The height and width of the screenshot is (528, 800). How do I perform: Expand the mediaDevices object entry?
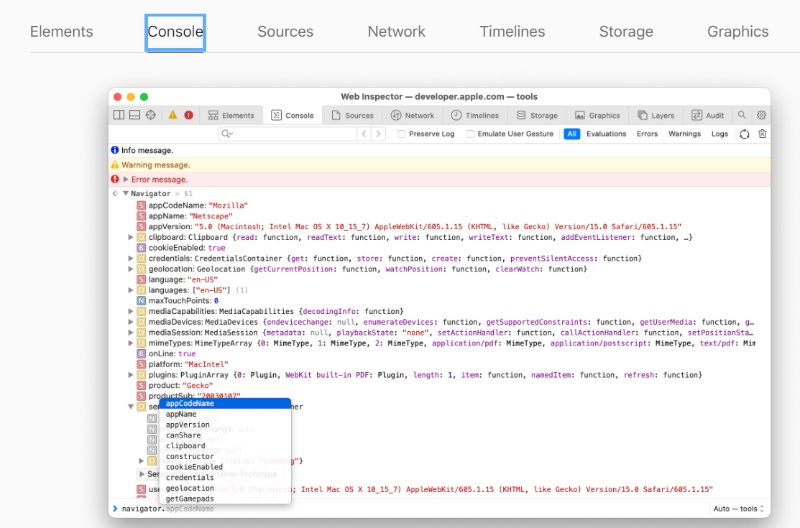(131, 321)
